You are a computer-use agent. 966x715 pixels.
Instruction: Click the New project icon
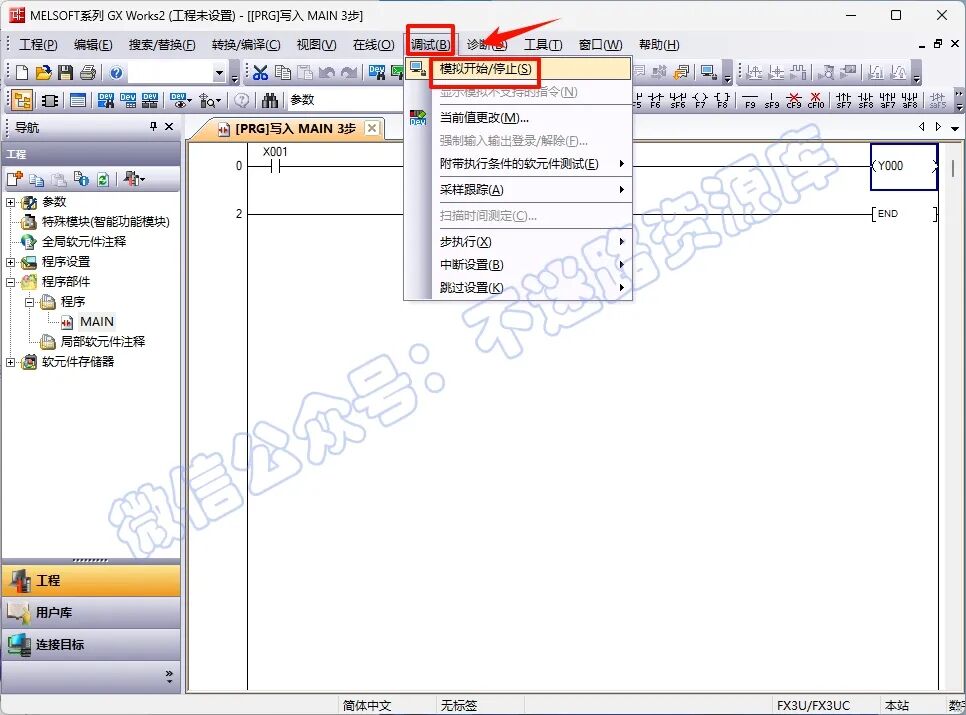coord(22,73)
